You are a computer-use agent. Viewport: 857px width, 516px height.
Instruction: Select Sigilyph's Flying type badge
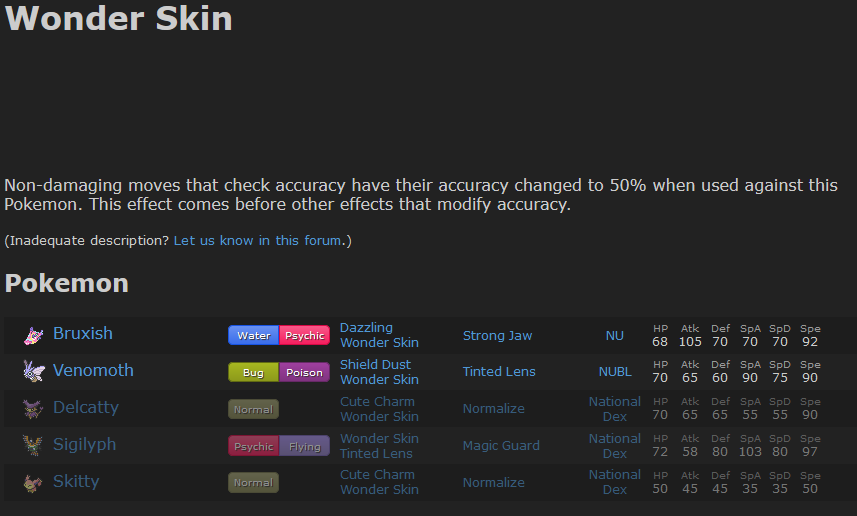coord(304,446)
